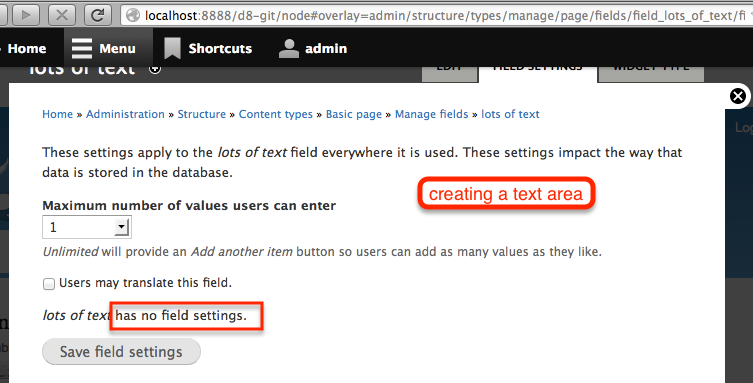Reload the page with the refresh button
The height and width of the screenshot is (383, 753).
click(x=97, y=15)
